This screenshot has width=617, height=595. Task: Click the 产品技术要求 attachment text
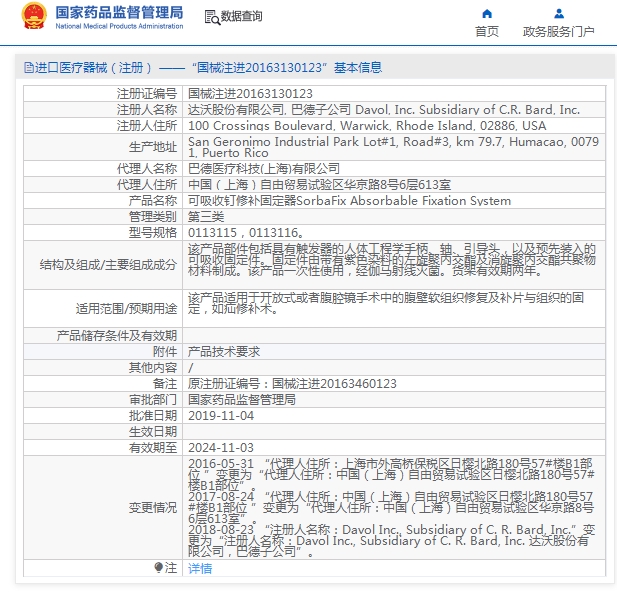tap(224, 351)
